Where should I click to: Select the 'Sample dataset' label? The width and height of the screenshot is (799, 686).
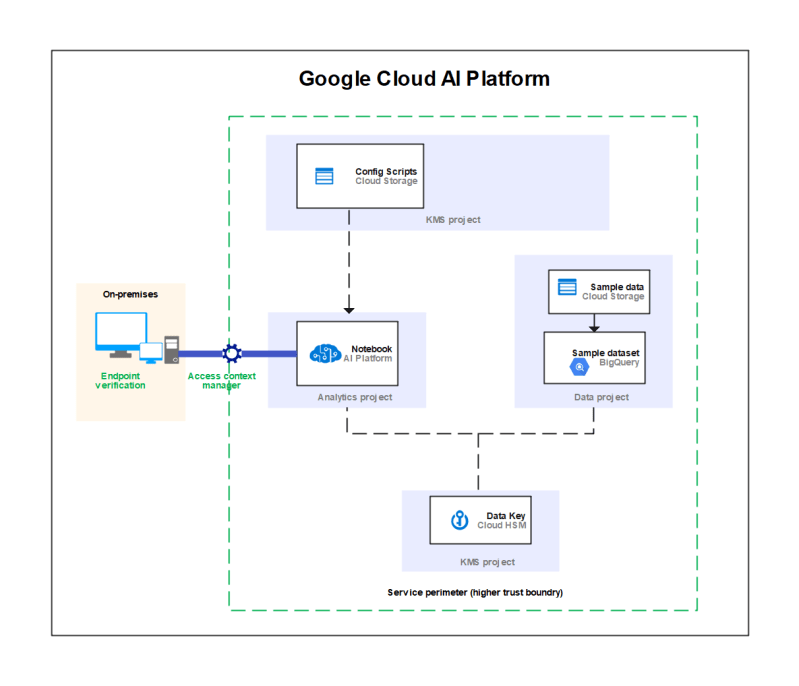(605, 353)
